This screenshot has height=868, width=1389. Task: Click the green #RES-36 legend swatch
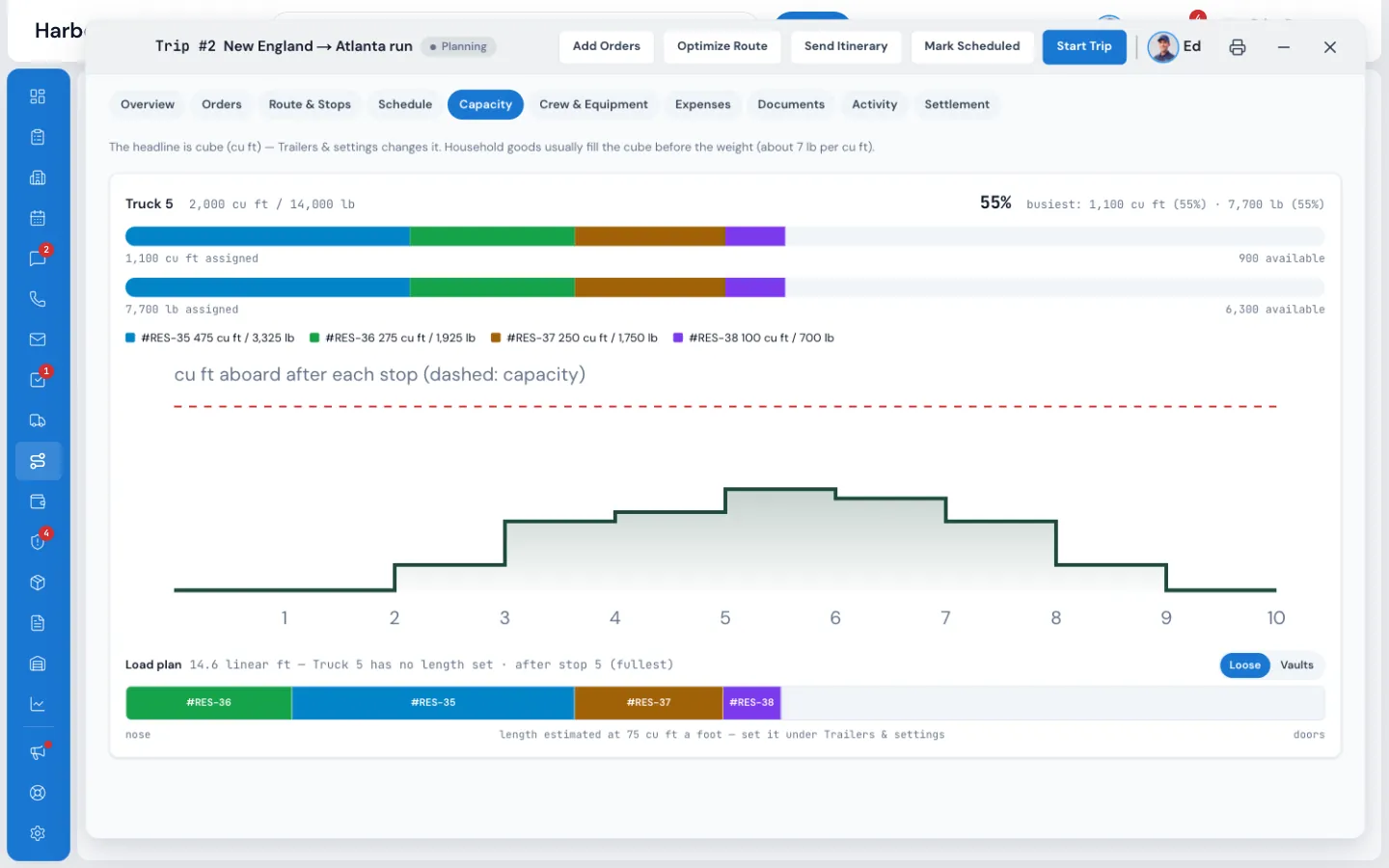tap(314, 338)
